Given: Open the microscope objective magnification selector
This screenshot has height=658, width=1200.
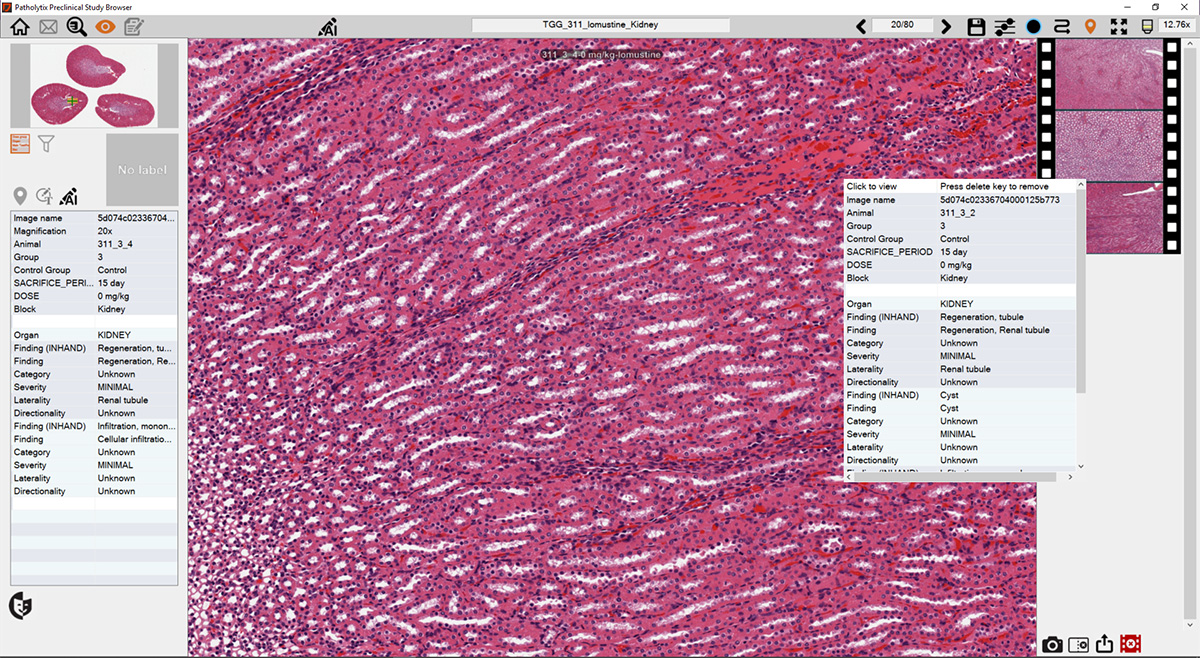Looking at the screenshot, I should (1147, 27).
